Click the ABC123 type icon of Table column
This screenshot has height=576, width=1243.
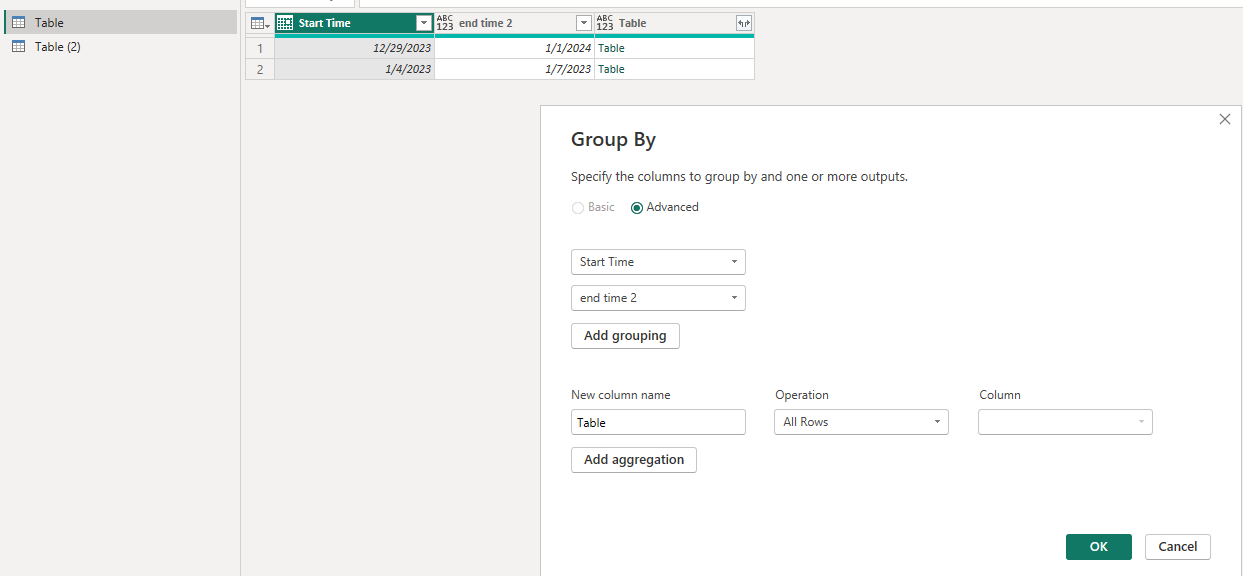(605, 23)
